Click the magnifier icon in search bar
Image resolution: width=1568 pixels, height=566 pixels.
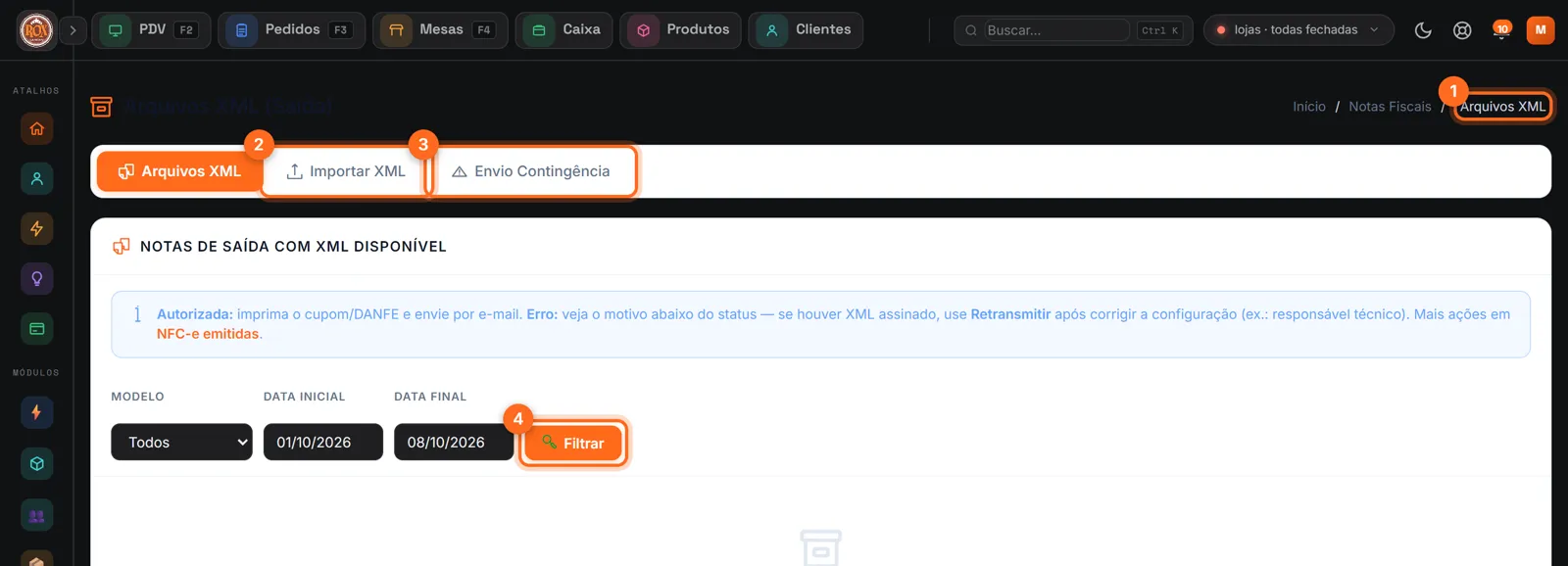(970, 30)
